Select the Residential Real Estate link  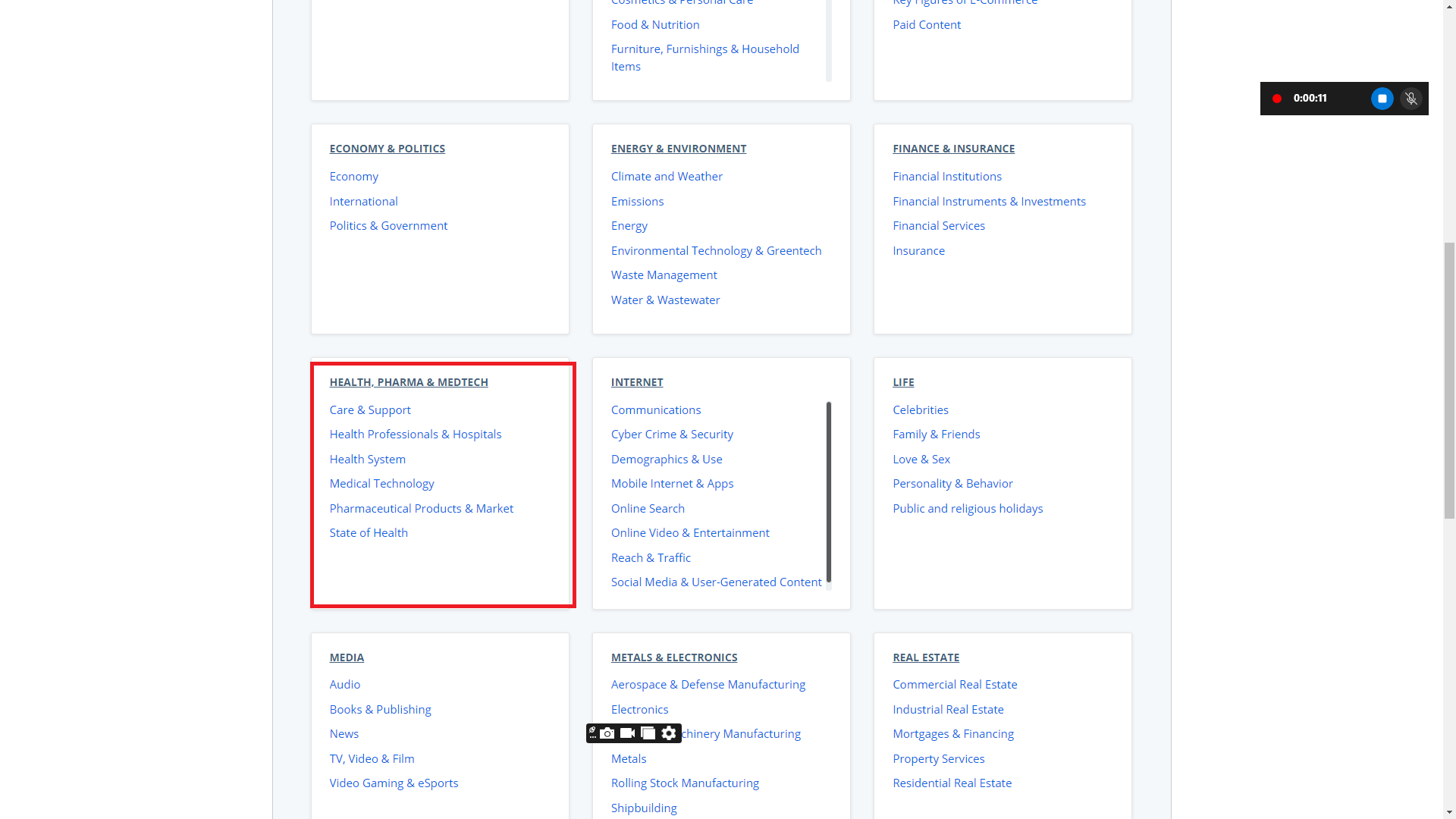point(951,783)
